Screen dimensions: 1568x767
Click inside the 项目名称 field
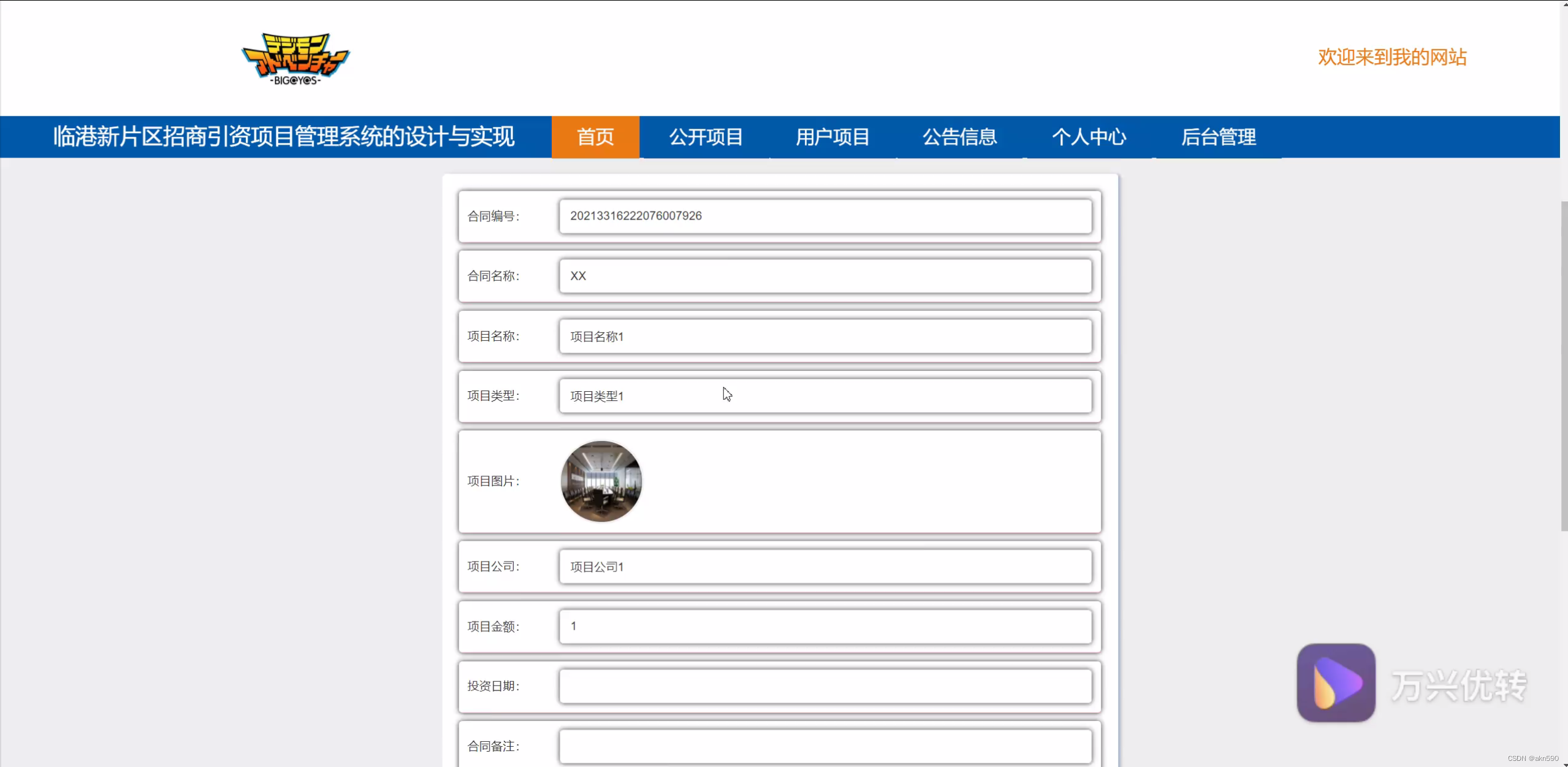pyautogui.click(x=826, y=336)
